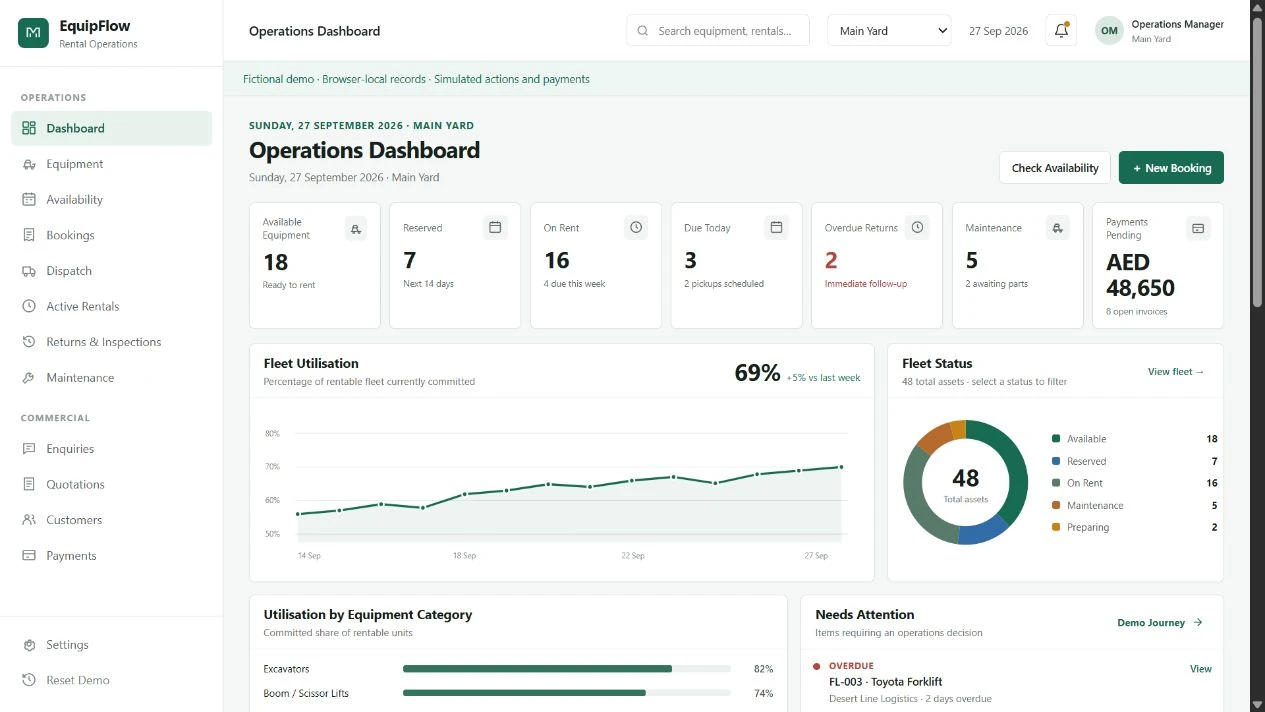Click the Check Availability button
1265x712 pixels.
click(1055, 168)
